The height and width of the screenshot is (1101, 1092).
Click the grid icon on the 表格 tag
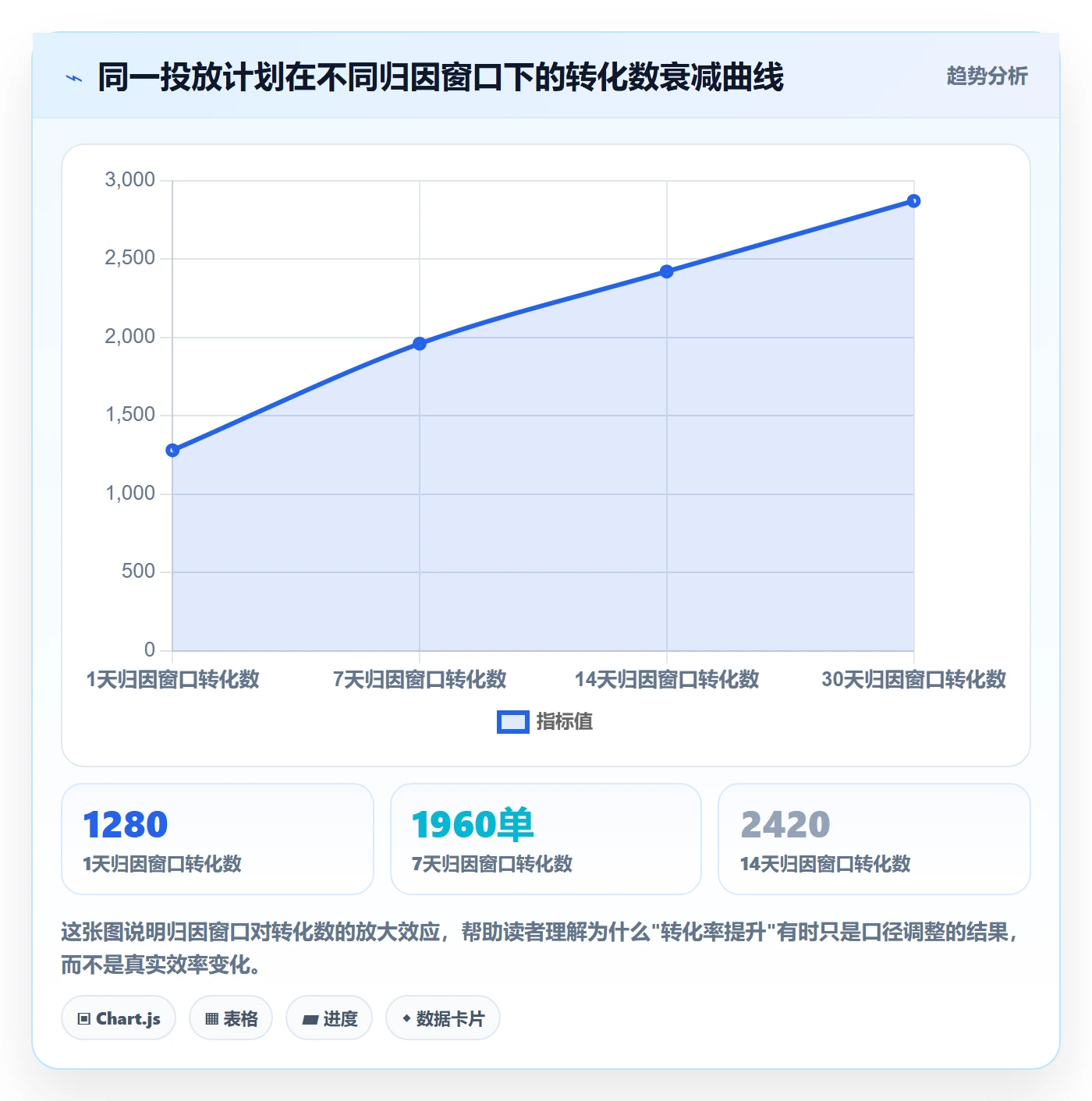coord(211,1018)
